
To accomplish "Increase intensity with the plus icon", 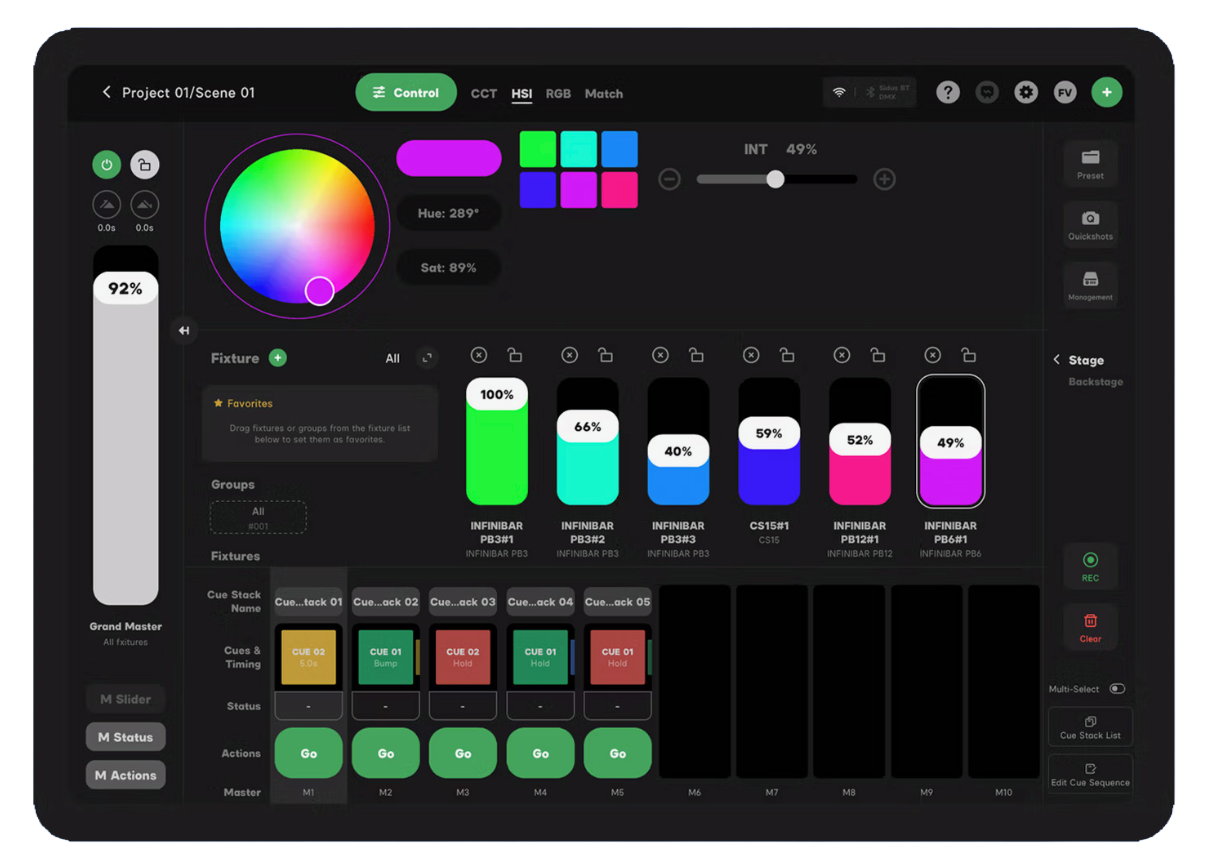I will (884, 179).
